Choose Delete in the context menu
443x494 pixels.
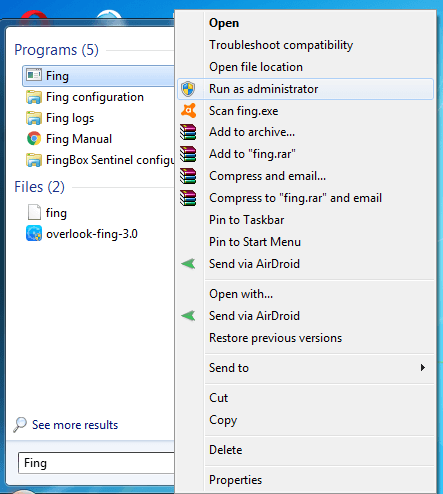click(225, 450)
